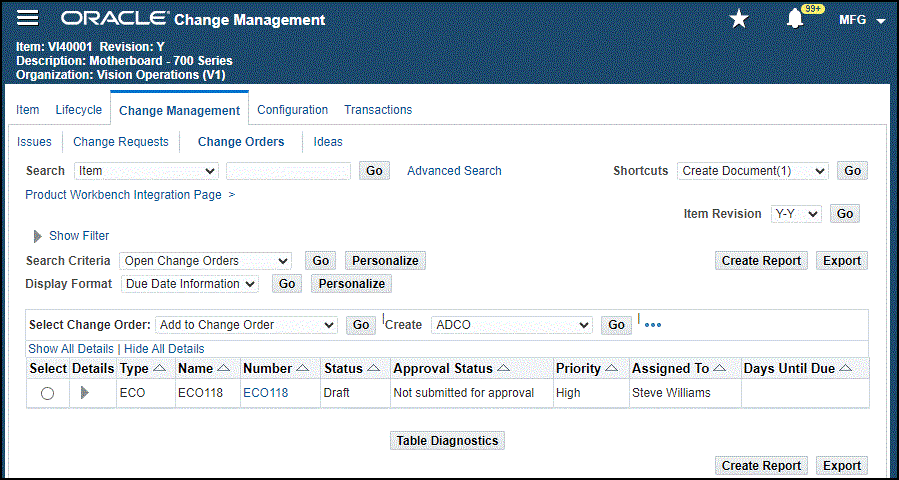The height and width of the screenshot is (480, 899).
Task: Open the Change Orders subtab
Action: (x=241, y=142)
